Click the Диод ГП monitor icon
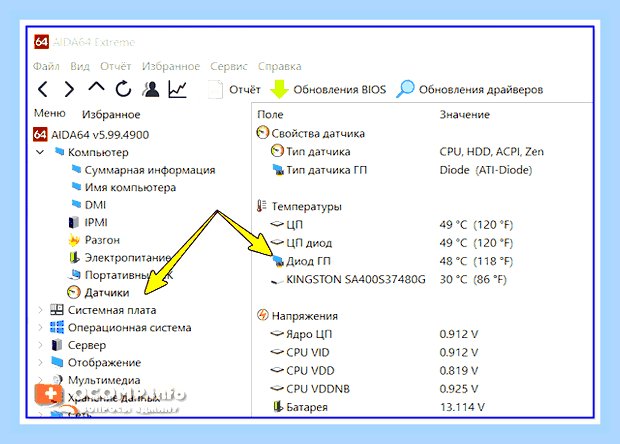This screenshot has width=620, height=444. point(278,261)
